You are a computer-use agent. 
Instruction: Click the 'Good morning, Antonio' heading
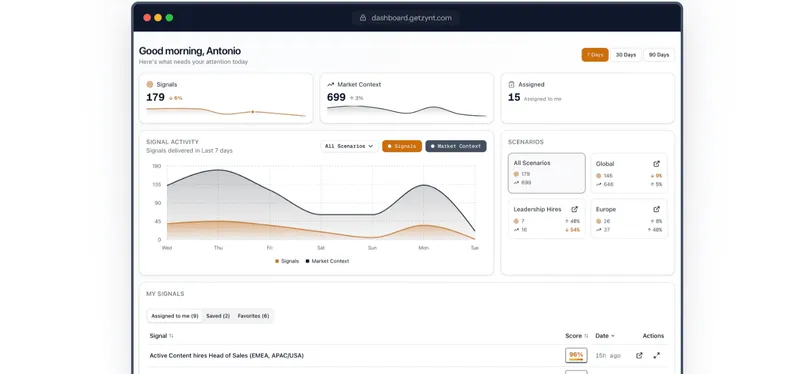(190, 51)
